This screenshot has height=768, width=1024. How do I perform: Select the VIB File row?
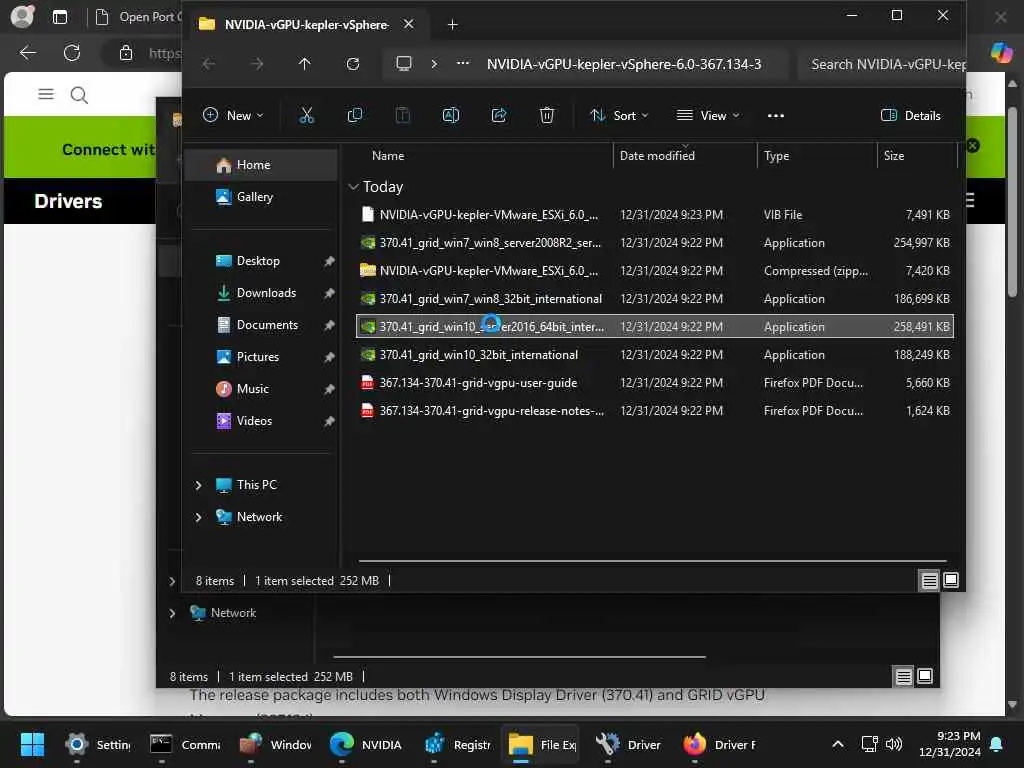[x=655, y=215]
